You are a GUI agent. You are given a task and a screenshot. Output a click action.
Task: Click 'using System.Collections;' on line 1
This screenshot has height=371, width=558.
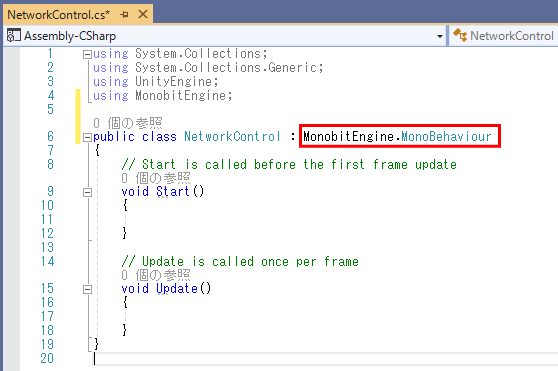point(180,54)
